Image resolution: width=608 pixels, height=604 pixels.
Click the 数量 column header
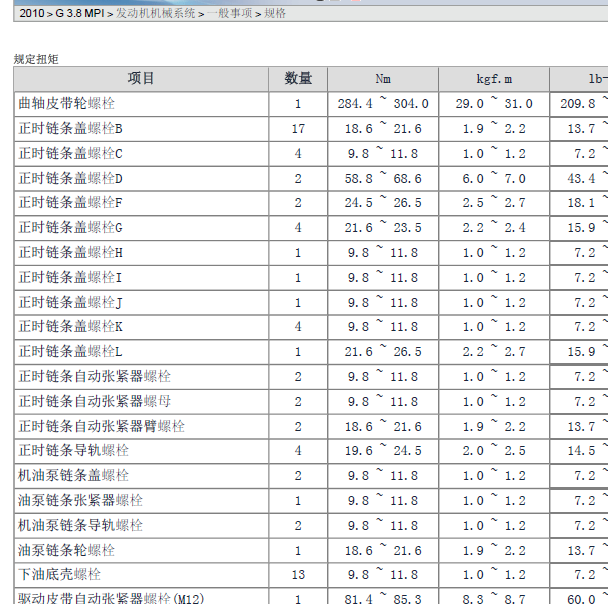(298, 79)
